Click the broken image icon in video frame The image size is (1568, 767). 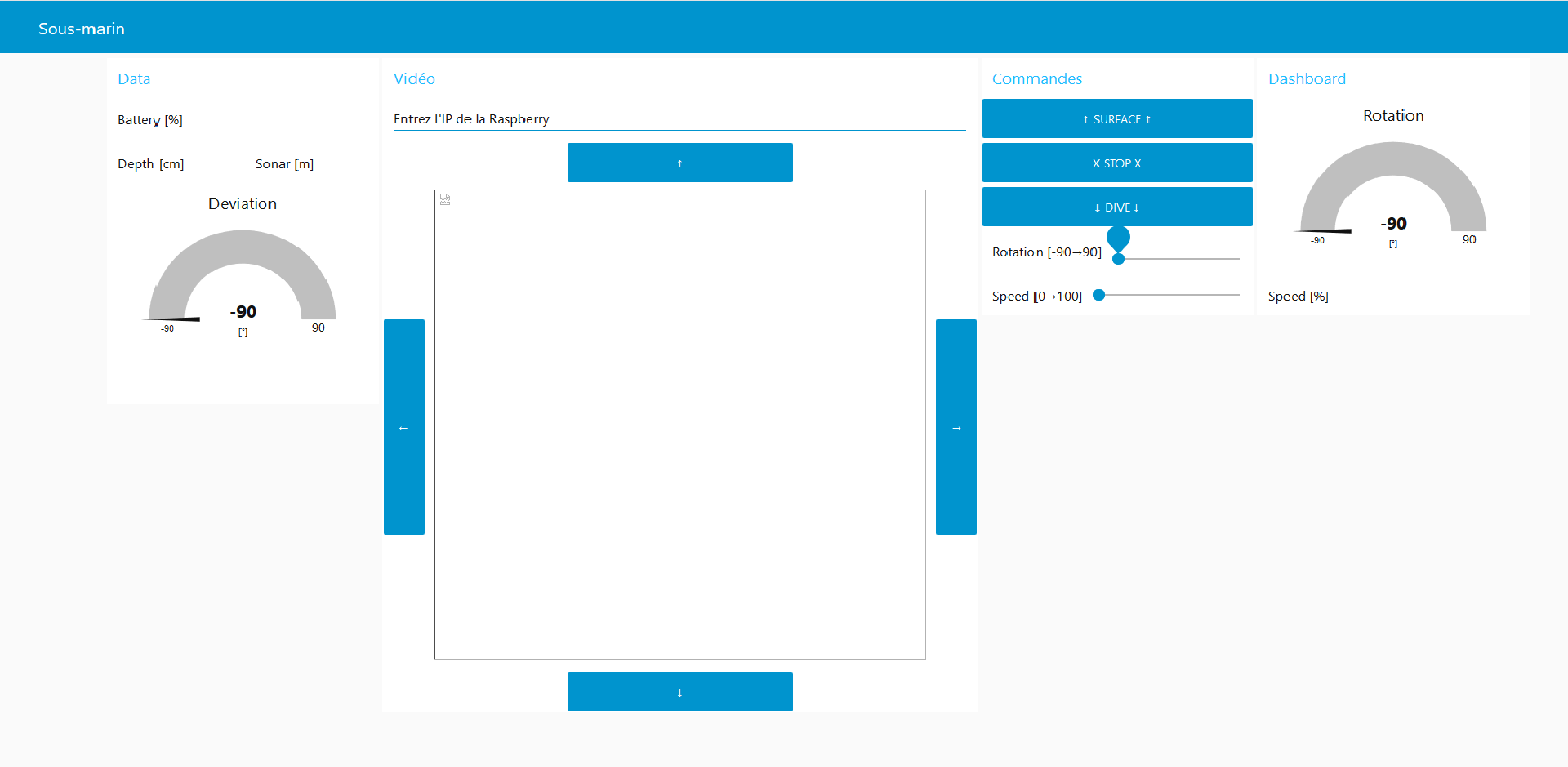click(x=445, y=199)
